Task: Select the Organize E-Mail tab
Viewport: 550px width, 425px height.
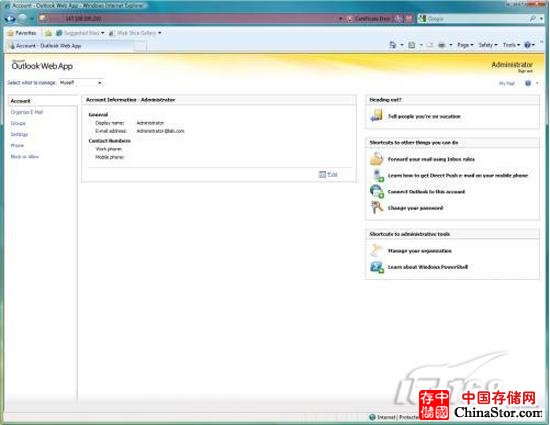Action: point(27,112)
